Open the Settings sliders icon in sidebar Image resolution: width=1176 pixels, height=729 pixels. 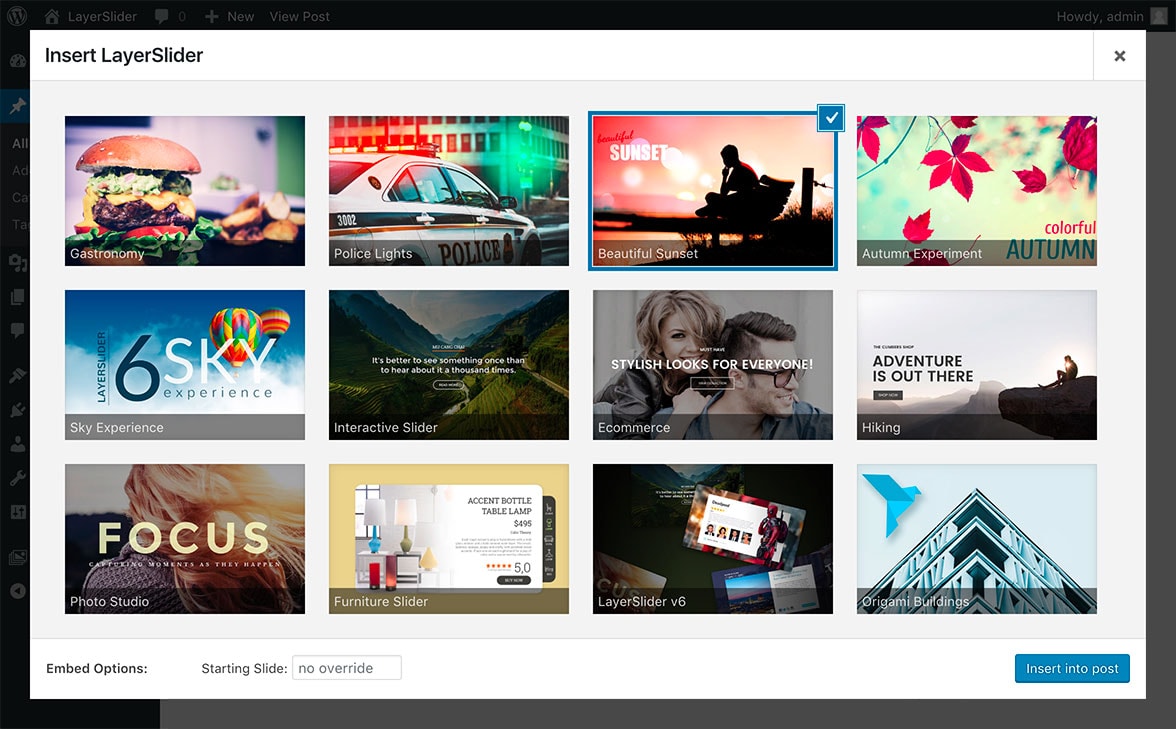tap(17, 512)
